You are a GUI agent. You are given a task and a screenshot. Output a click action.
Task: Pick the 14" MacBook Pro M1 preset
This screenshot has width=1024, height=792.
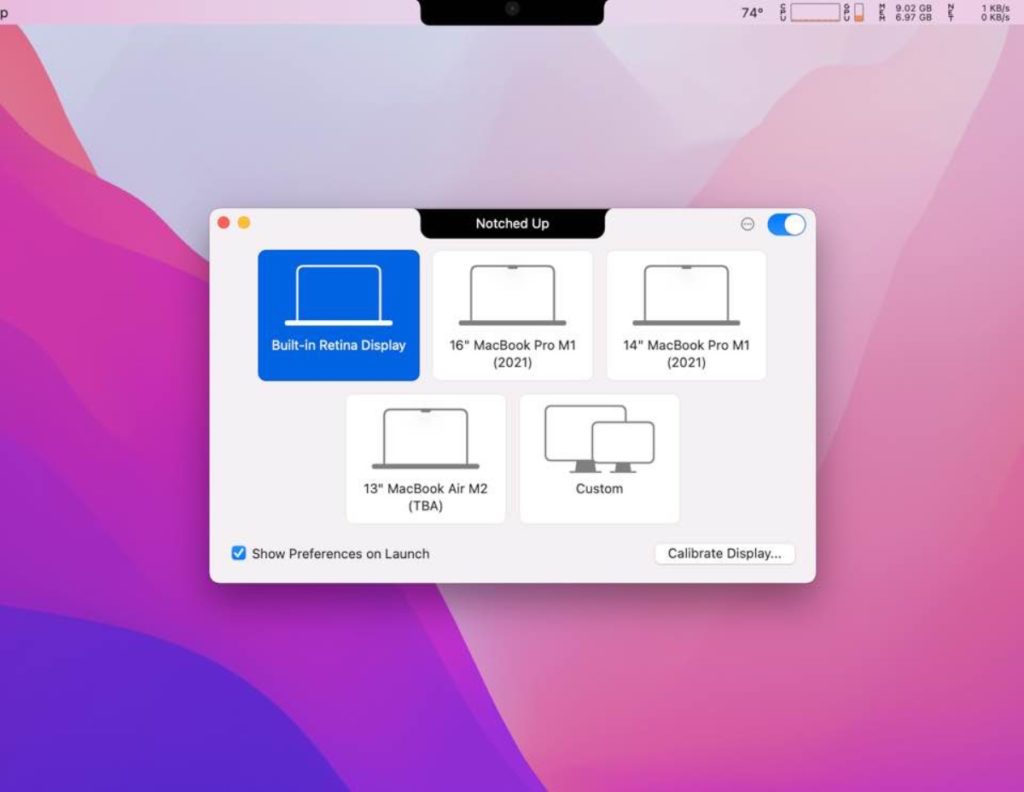coord(686,315)
